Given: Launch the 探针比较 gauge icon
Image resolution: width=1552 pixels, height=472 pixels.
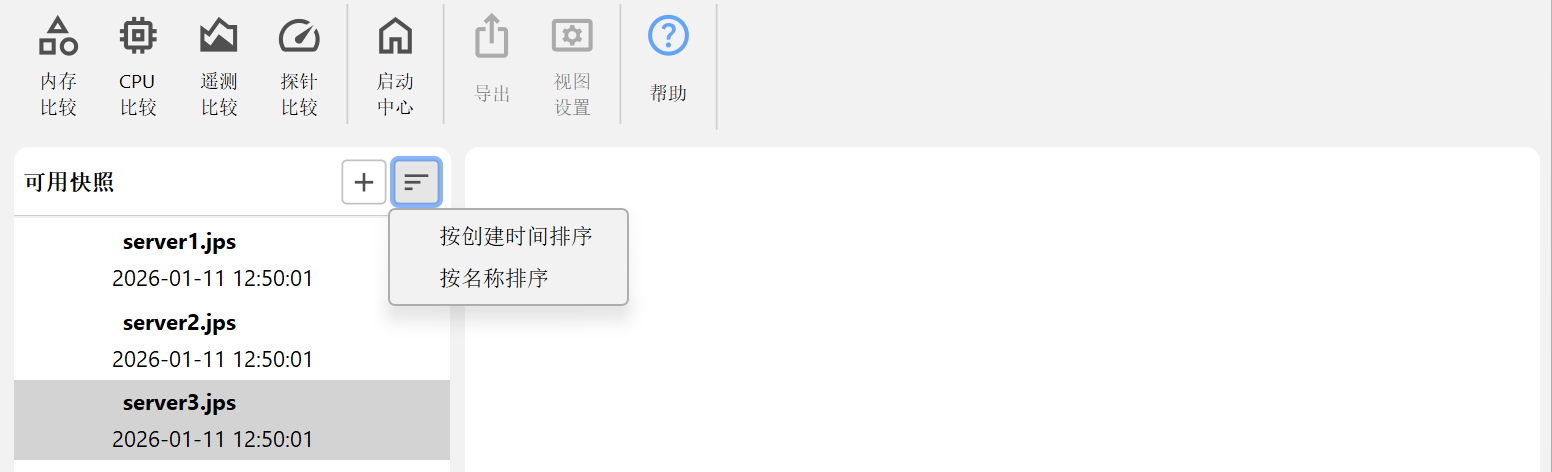Looking at the screenshot, I should 298,66.
